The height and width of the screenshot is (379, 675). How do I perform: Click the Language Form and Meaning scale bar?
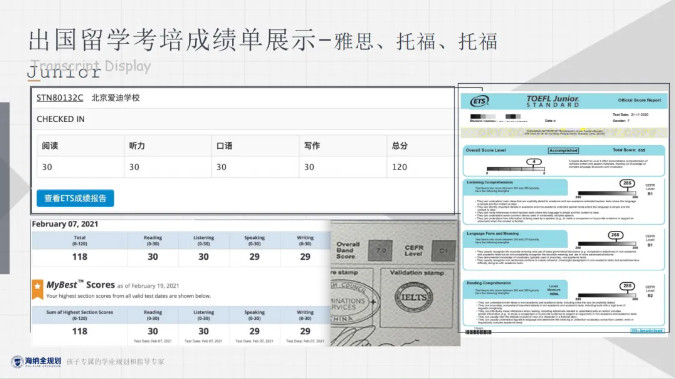coord(607,244)
